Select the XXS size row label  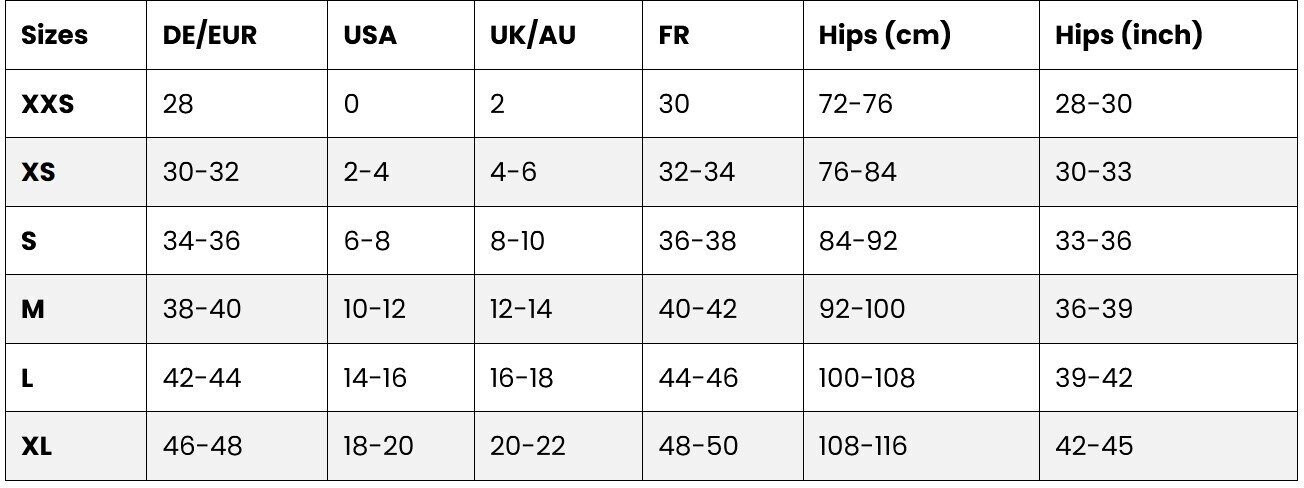tap(47, 104)
